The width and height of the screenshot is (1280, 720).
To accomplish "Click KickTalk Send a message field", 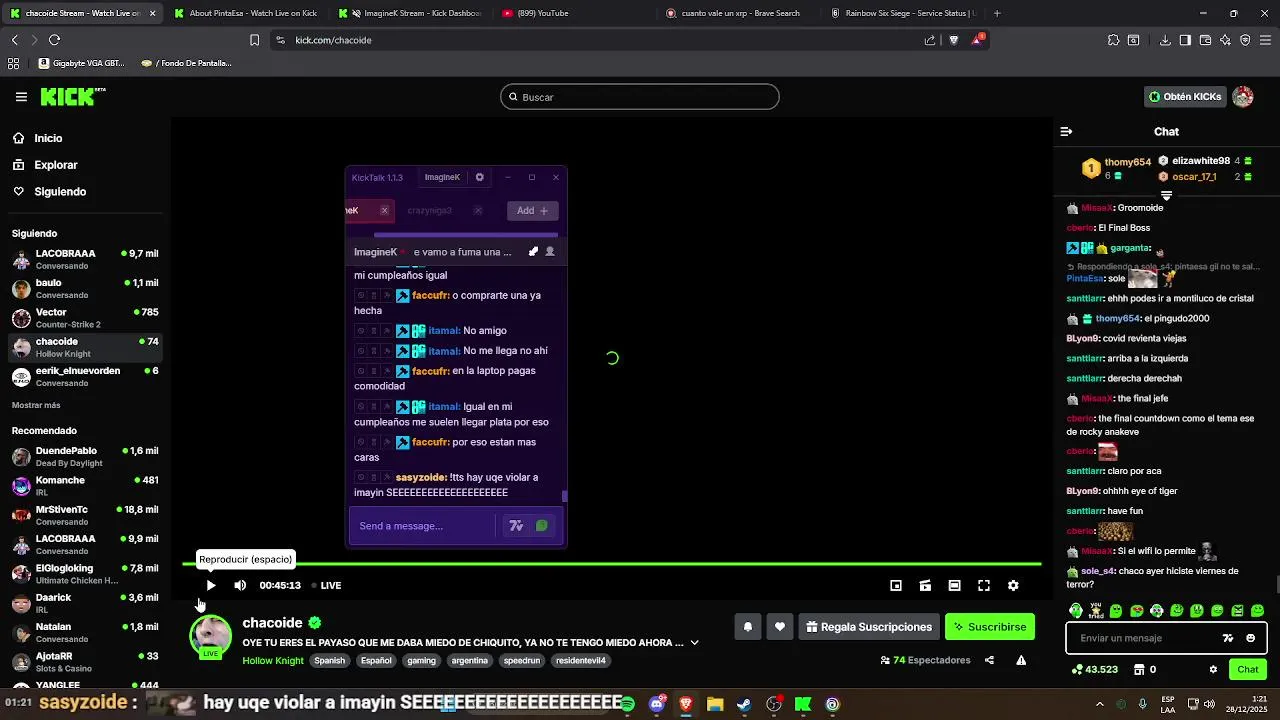I will (422, 526).
